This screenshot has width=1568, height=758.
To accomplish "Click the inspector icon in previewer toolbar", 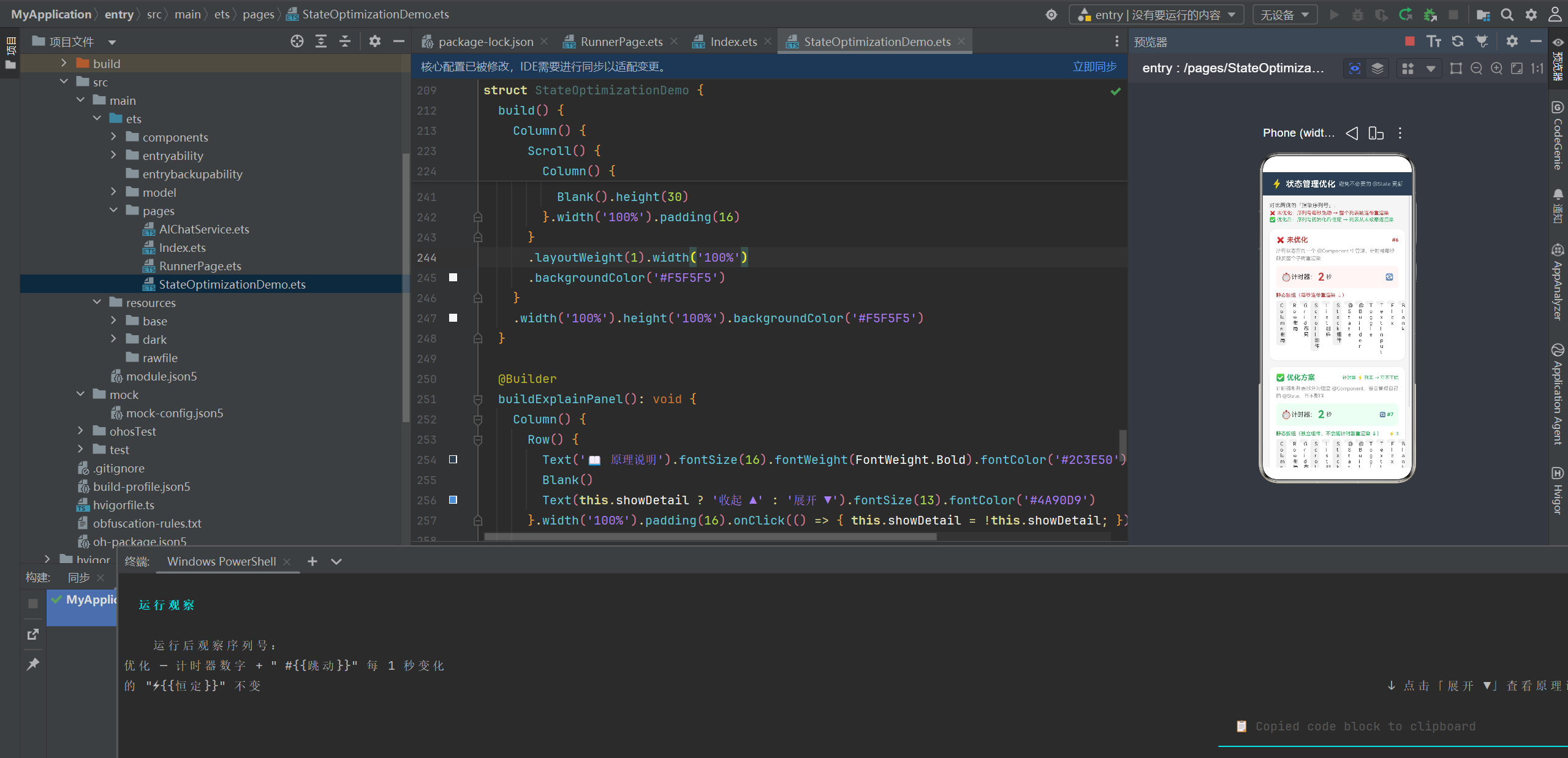I will pos(1355,68).
